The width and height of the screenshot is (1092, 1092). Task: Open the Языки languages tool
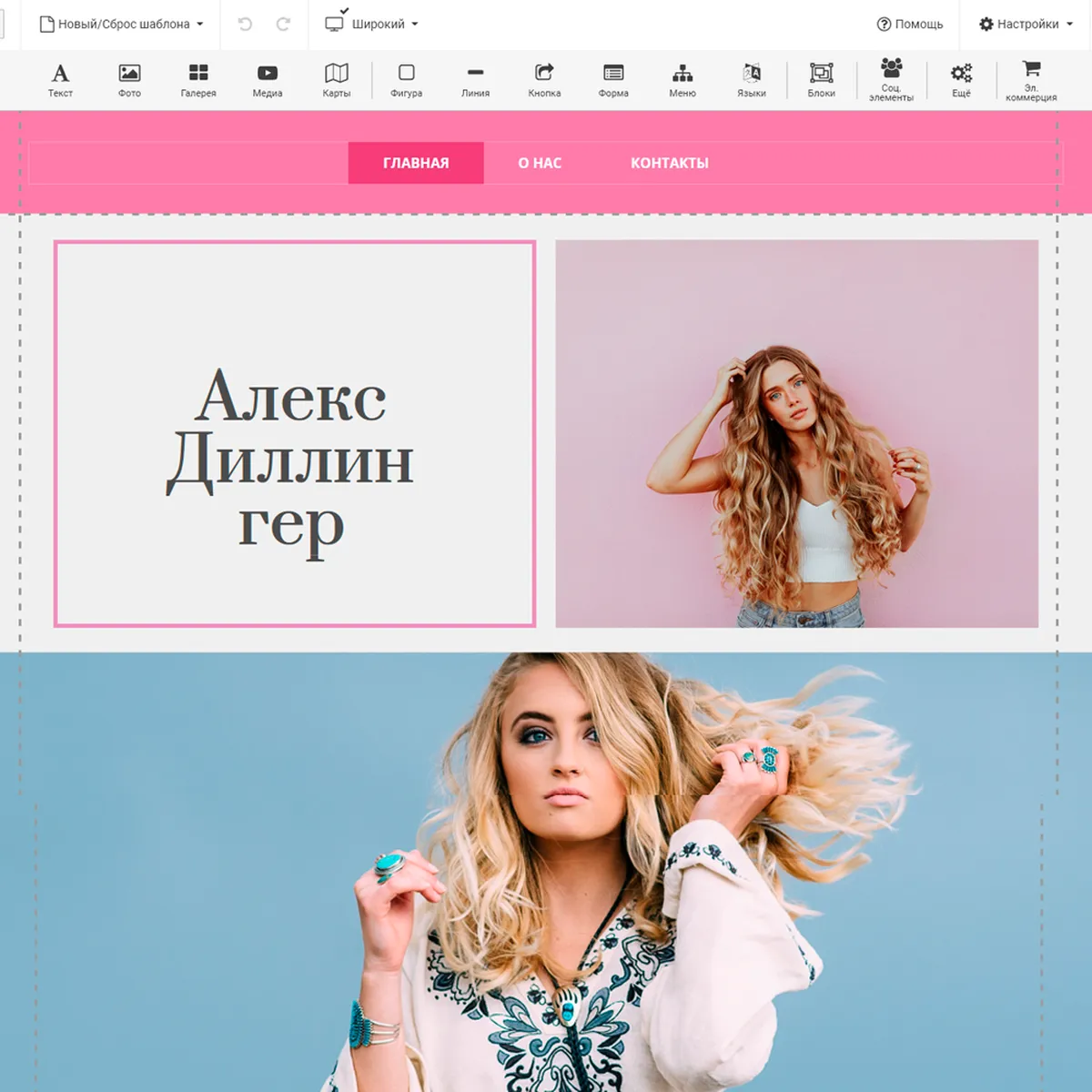(752, 80)
